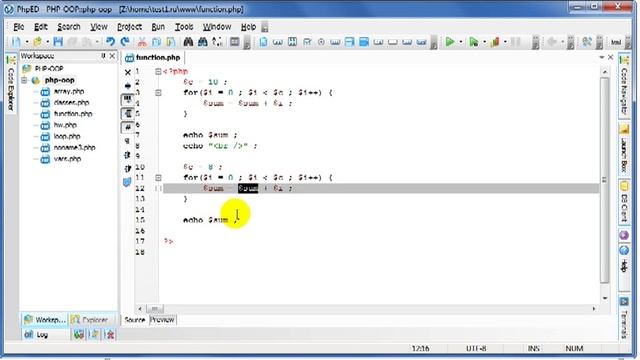
Task: Open editor tab list dropdown arrow
Action: tap(602, 57)
